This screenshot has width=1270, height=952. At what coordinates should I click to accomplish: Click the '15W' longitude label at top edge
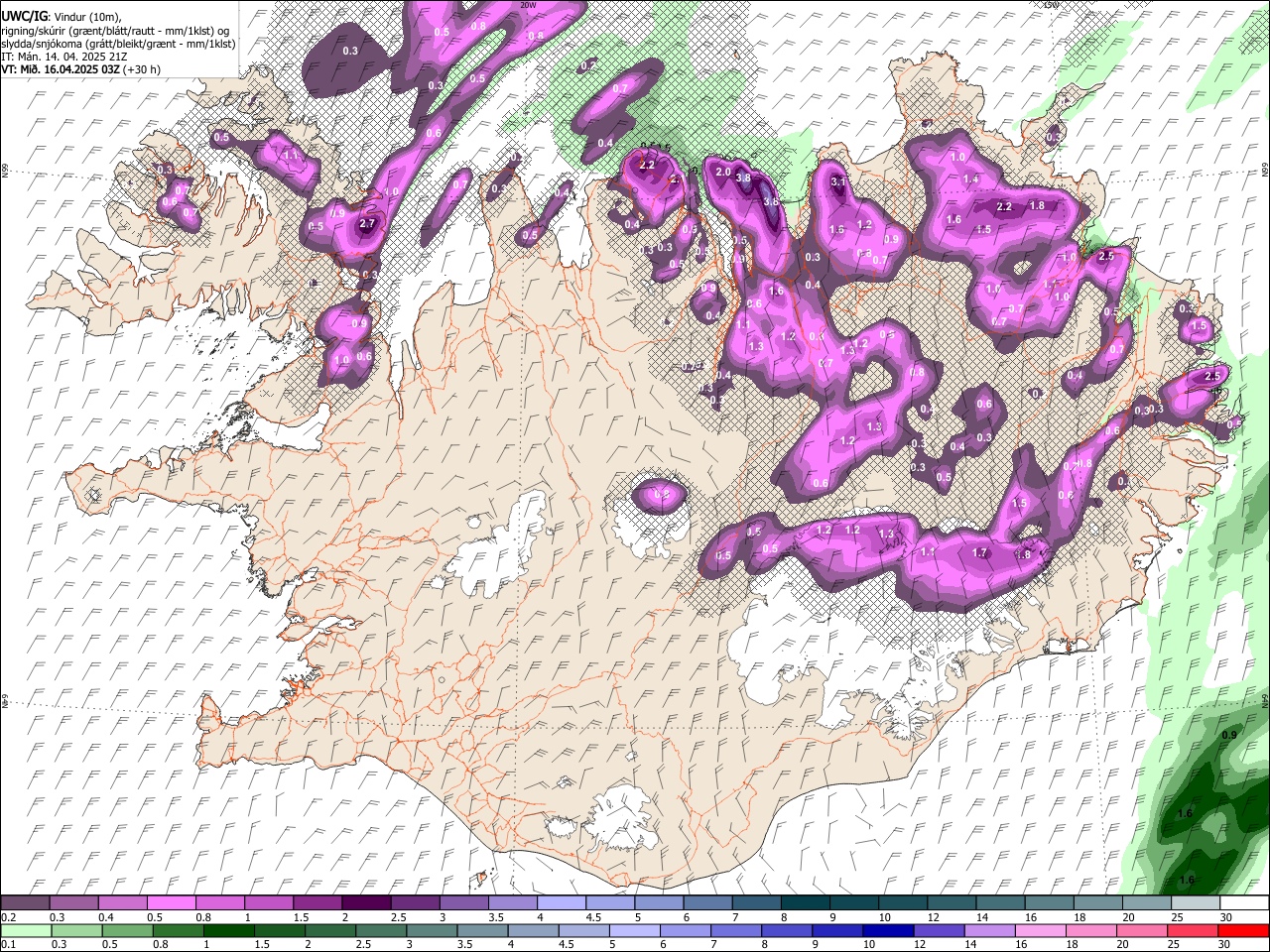tap(1051, 5)
